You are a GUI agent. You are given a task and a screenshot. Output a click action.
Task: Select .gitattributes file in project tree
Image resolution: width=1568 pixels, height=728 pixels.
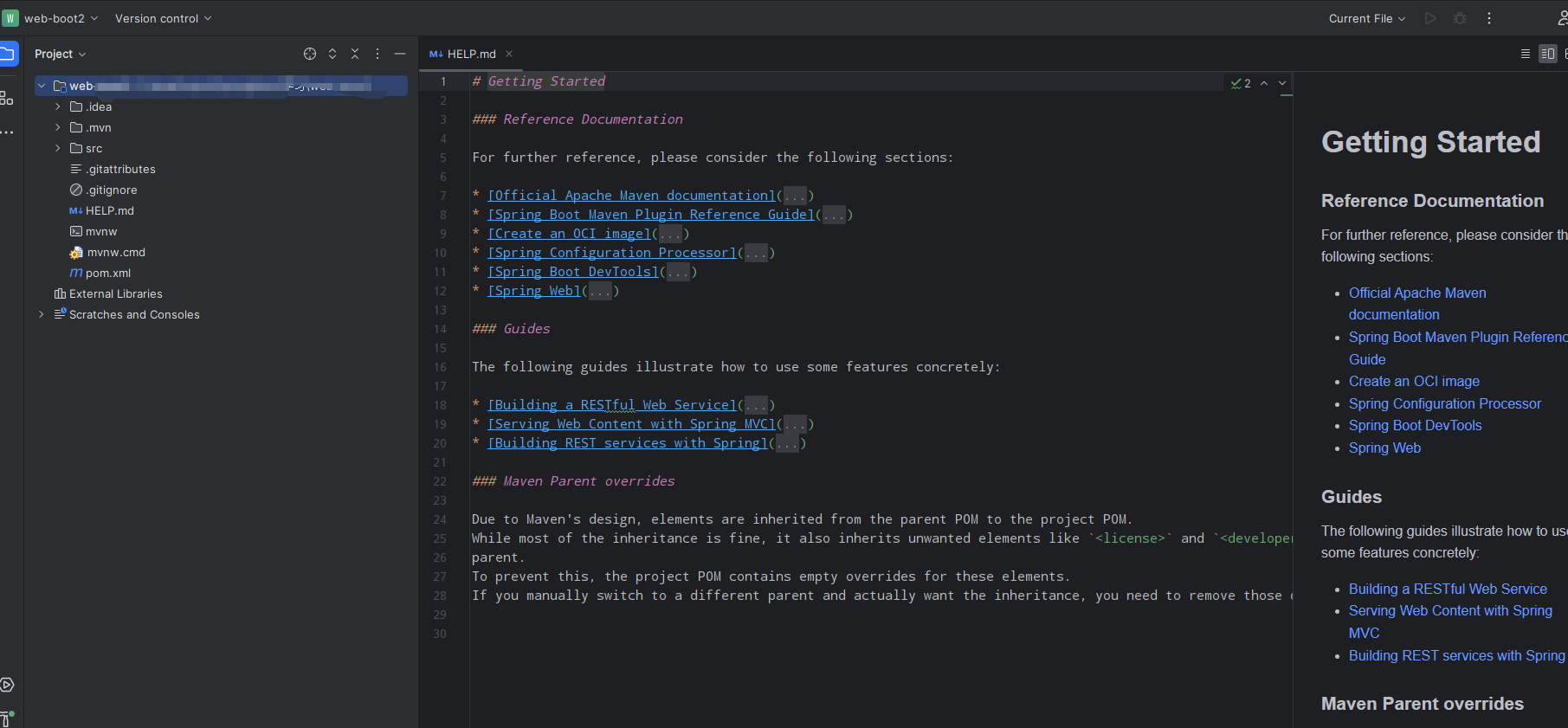point(113,169)
